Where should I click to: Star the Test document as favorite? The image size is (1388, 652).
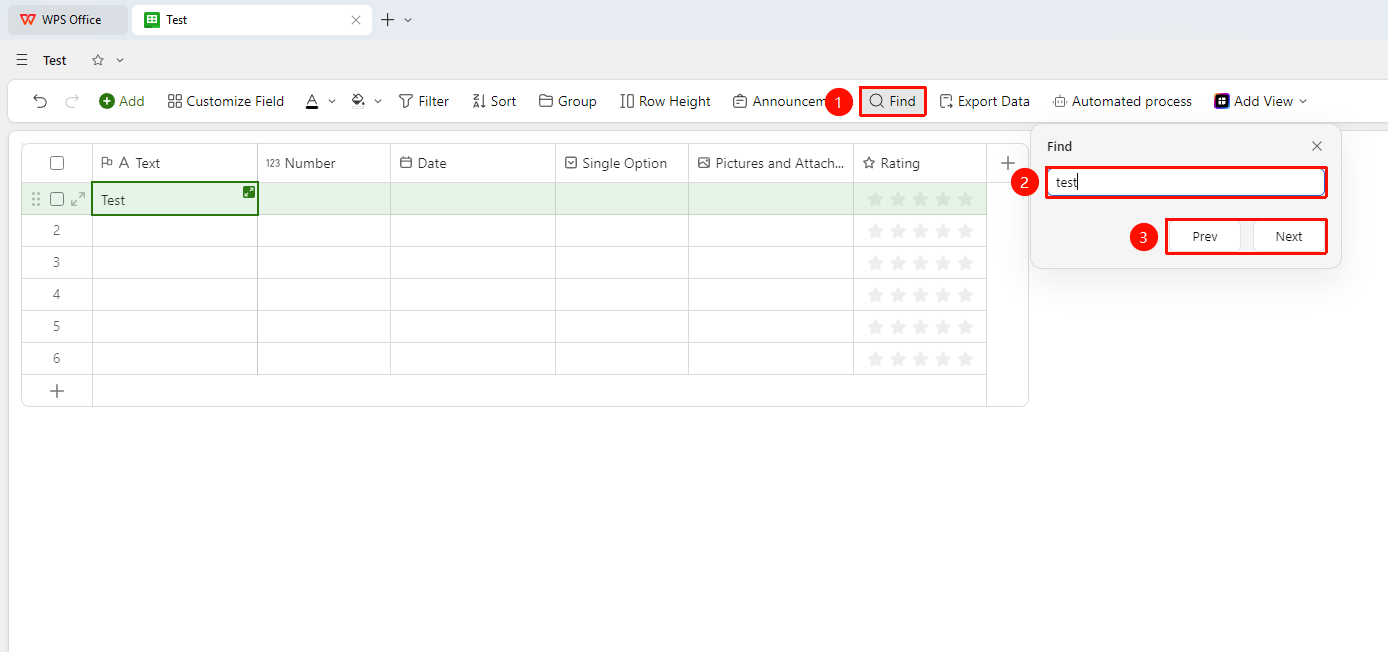98,60
